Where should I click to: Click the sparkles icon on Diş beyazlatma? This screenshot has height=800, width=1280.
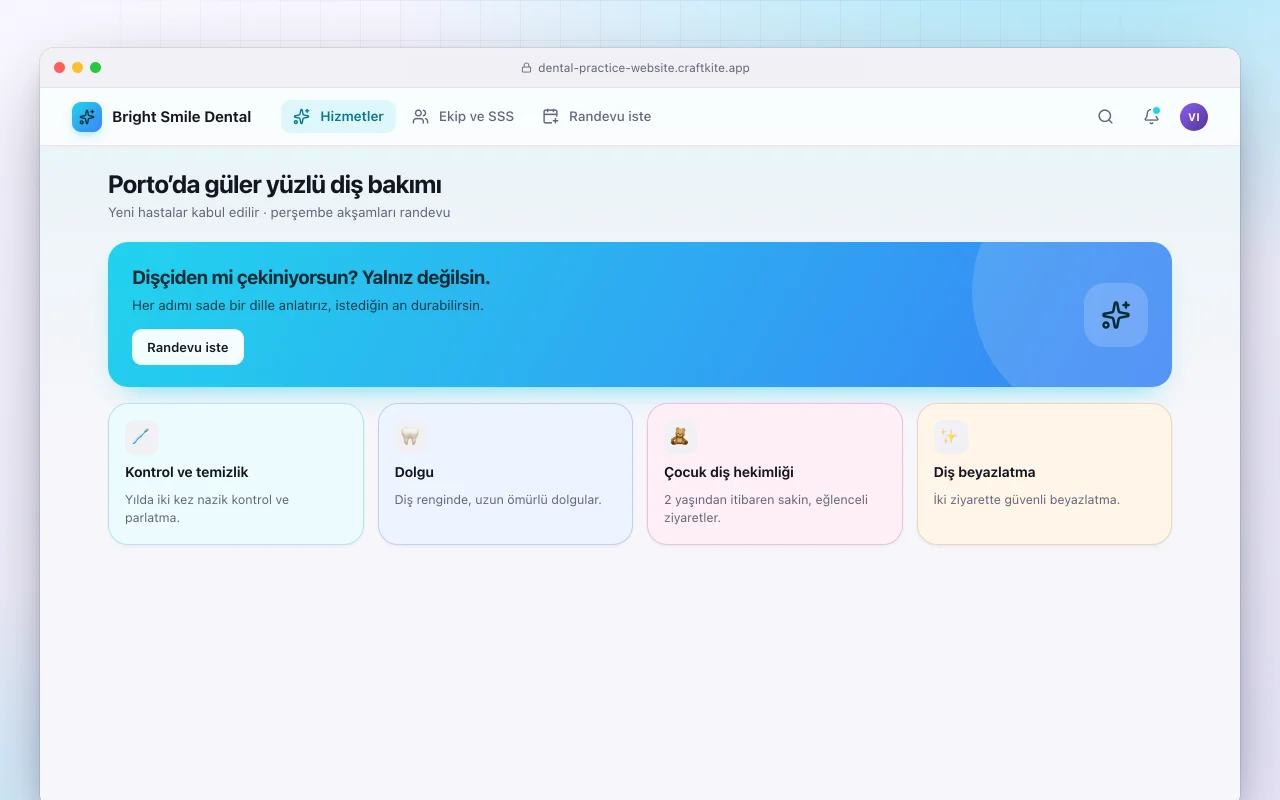(x=950, y=437)
